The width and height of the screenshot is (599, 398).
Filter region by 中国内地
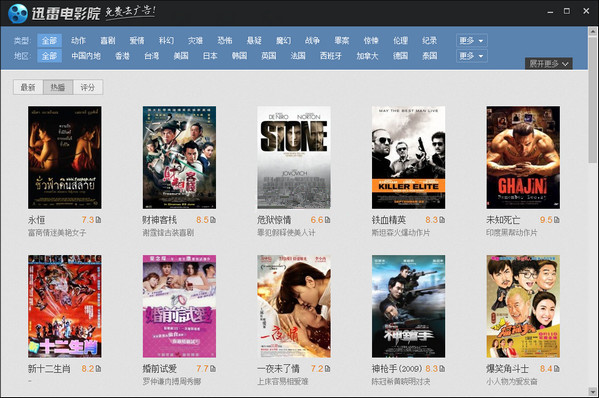[x=86, y=56]
